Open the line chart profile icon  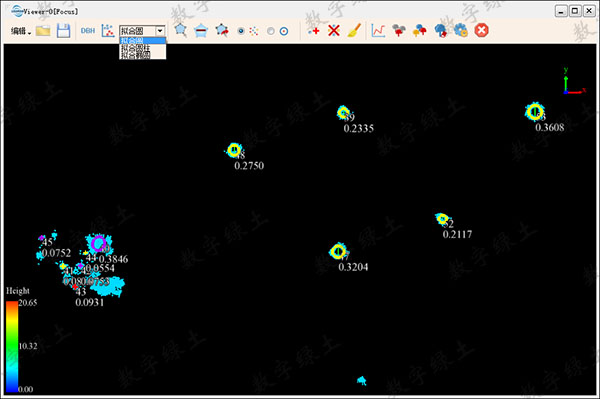[378, 31]
